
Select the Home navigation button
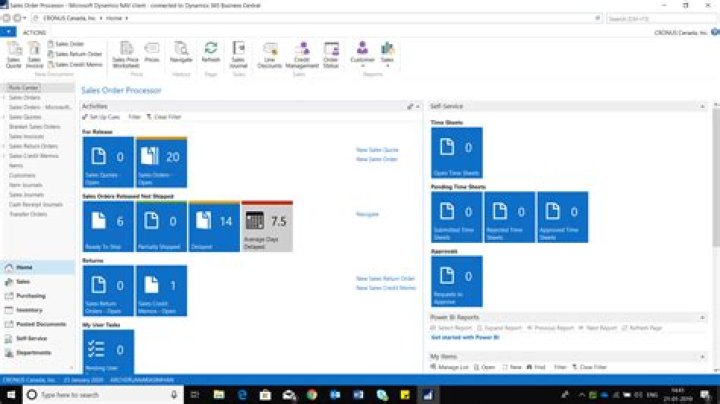tap(38, 267)
